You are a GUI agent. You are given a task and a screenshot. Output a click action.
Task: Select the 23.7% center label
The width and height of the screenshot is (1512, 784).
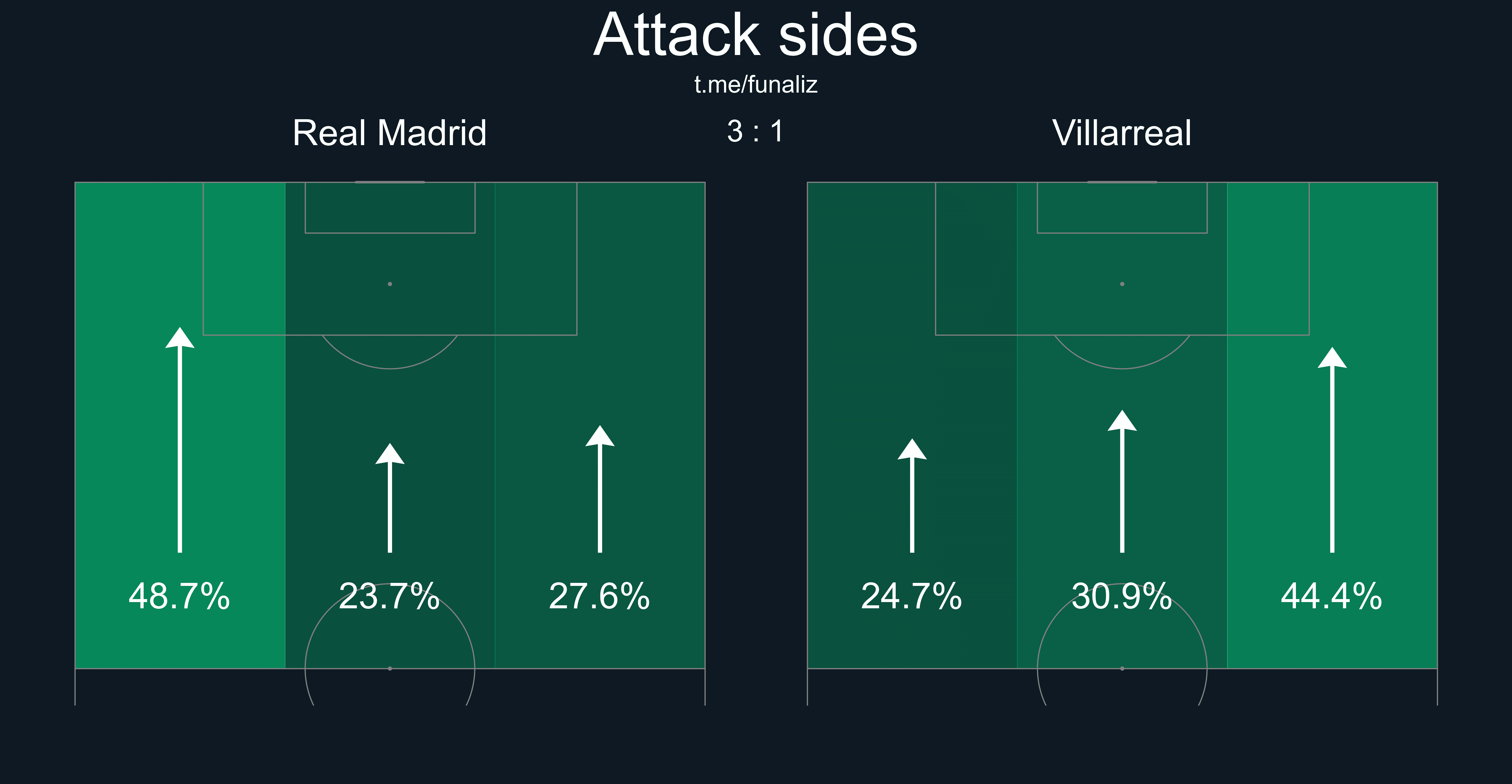390,596
